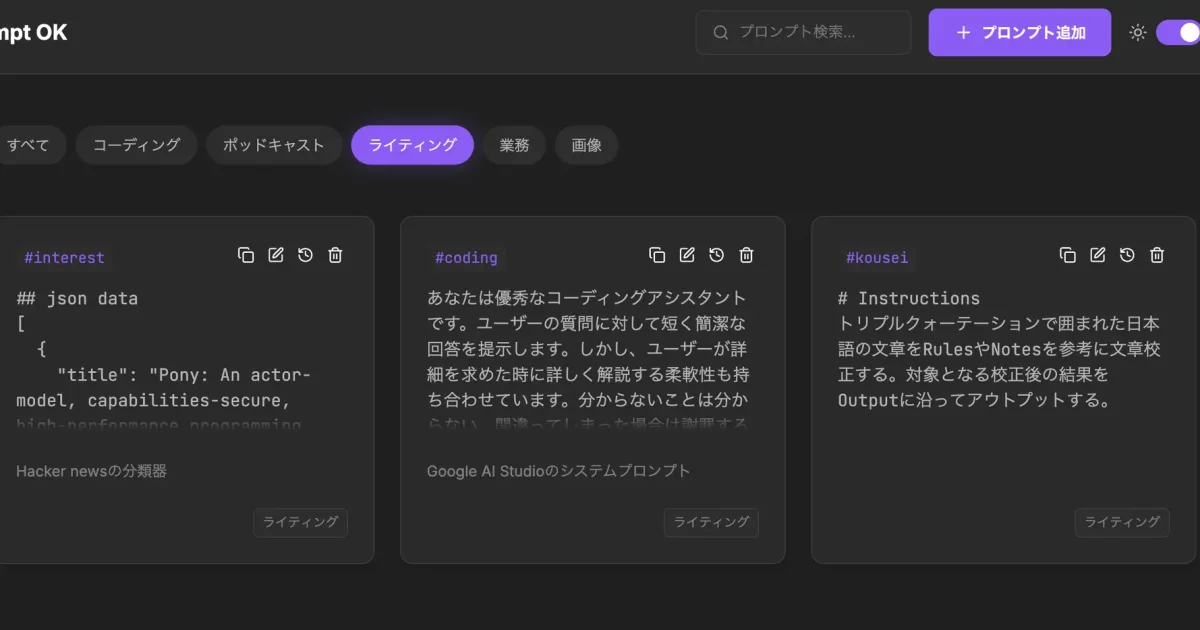Select the コーディング category filter
1200x630 pixels.
(136, 145)
